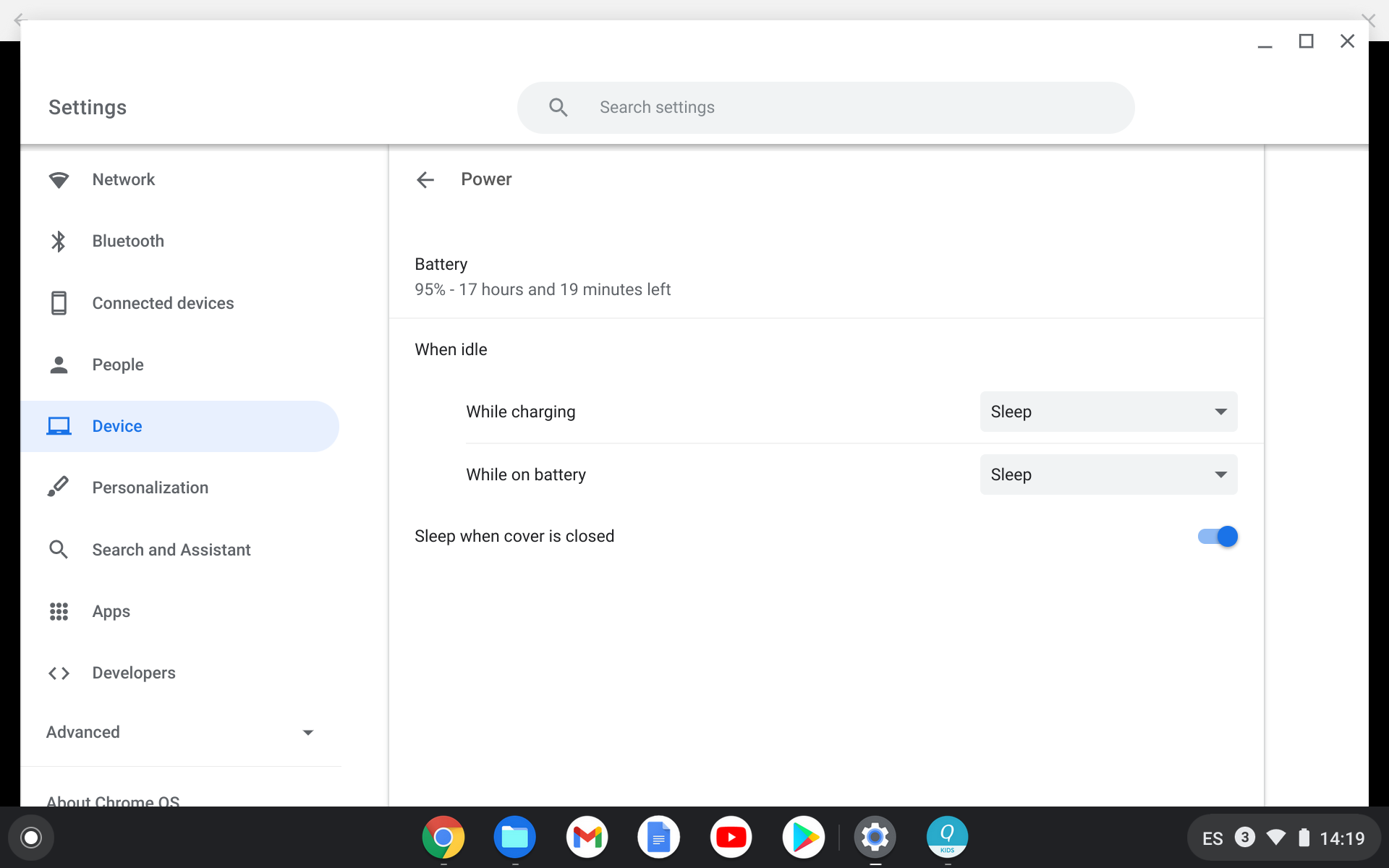1389x868 pixels.
Task: Click the Personalization brush icon
Action: pyautogui.click(x=59, y=487)
